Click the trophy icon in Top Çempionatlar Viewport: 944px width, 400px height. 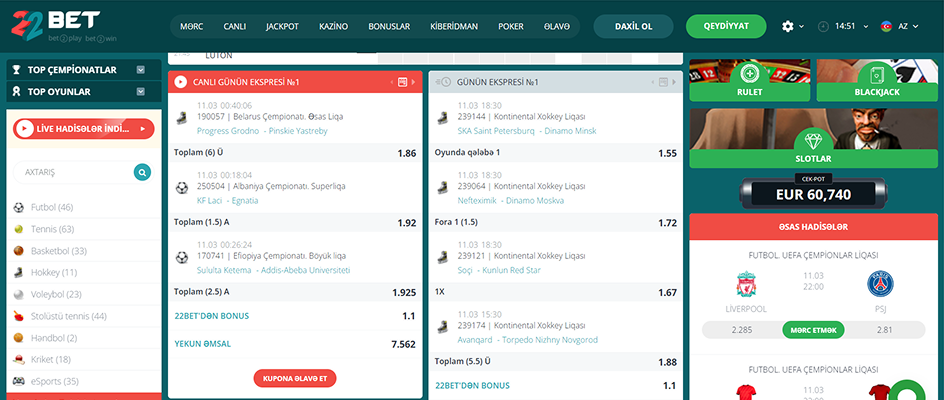17,70
